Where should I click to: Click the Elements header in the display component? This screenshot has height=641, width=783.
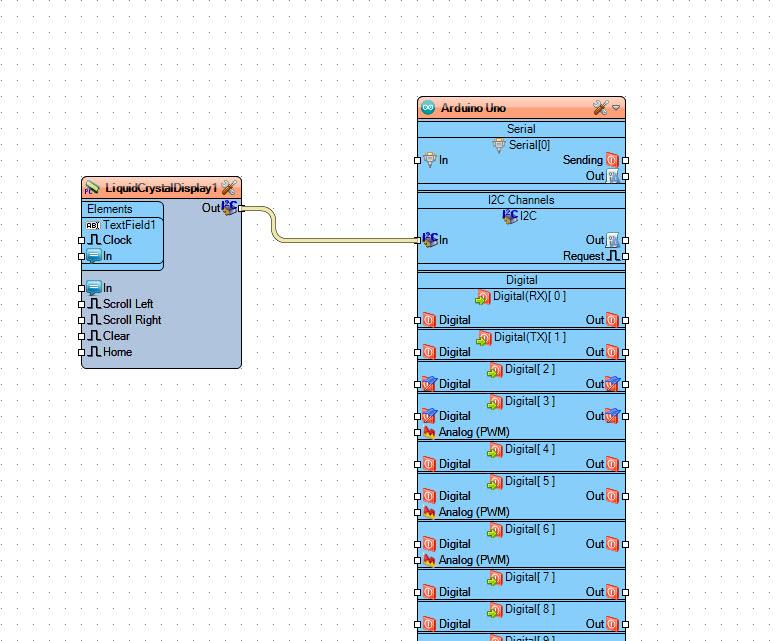click(109, 209)
